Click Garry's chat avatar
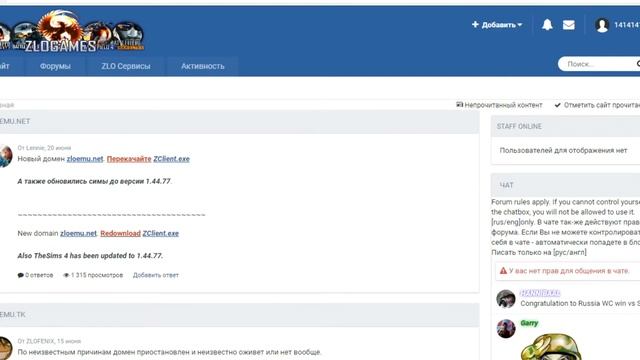 click(506, 328)
